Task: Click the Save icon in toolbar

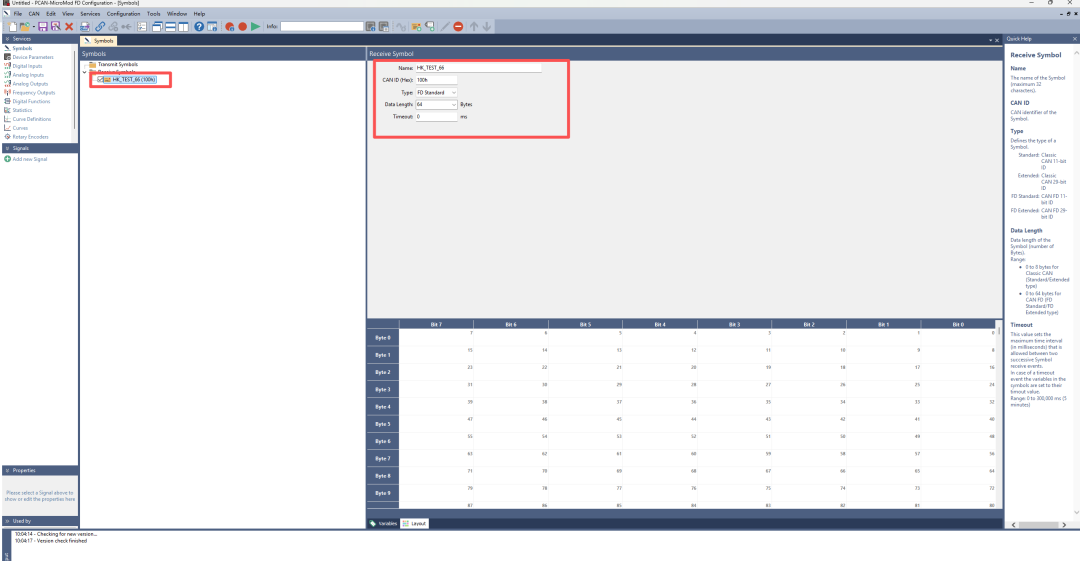Action: point(43,26)
